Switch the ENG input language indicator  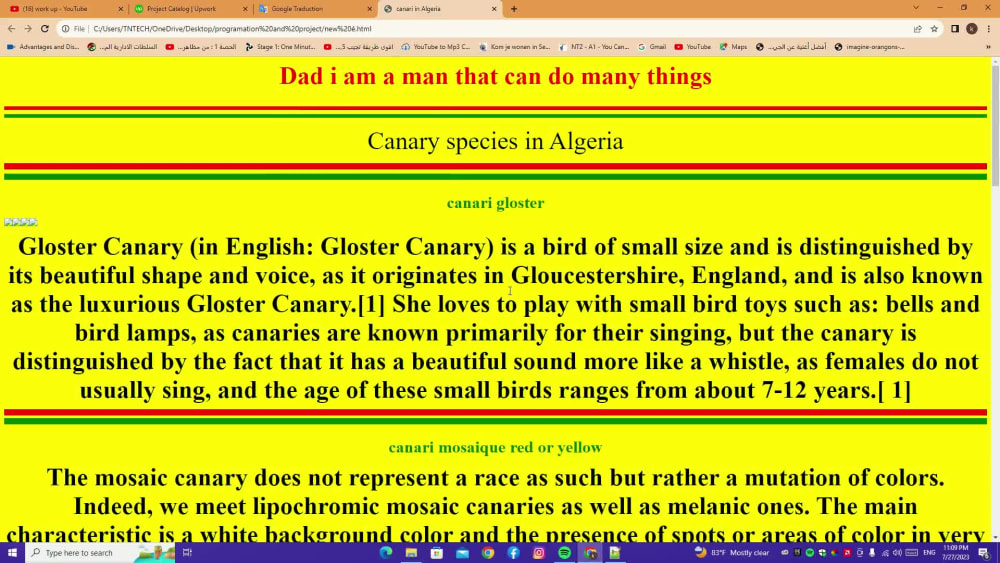click(x=929, y=552)
